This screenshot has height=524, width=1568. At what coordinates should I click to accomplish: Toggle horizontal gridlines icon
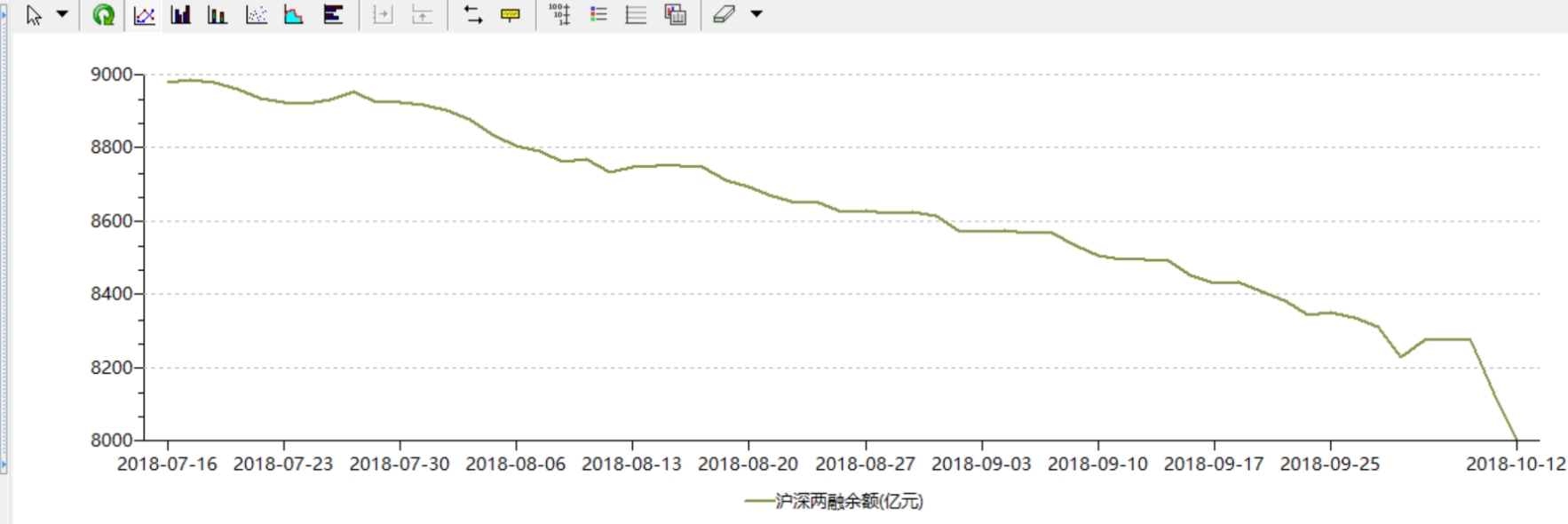coord(636,15)
